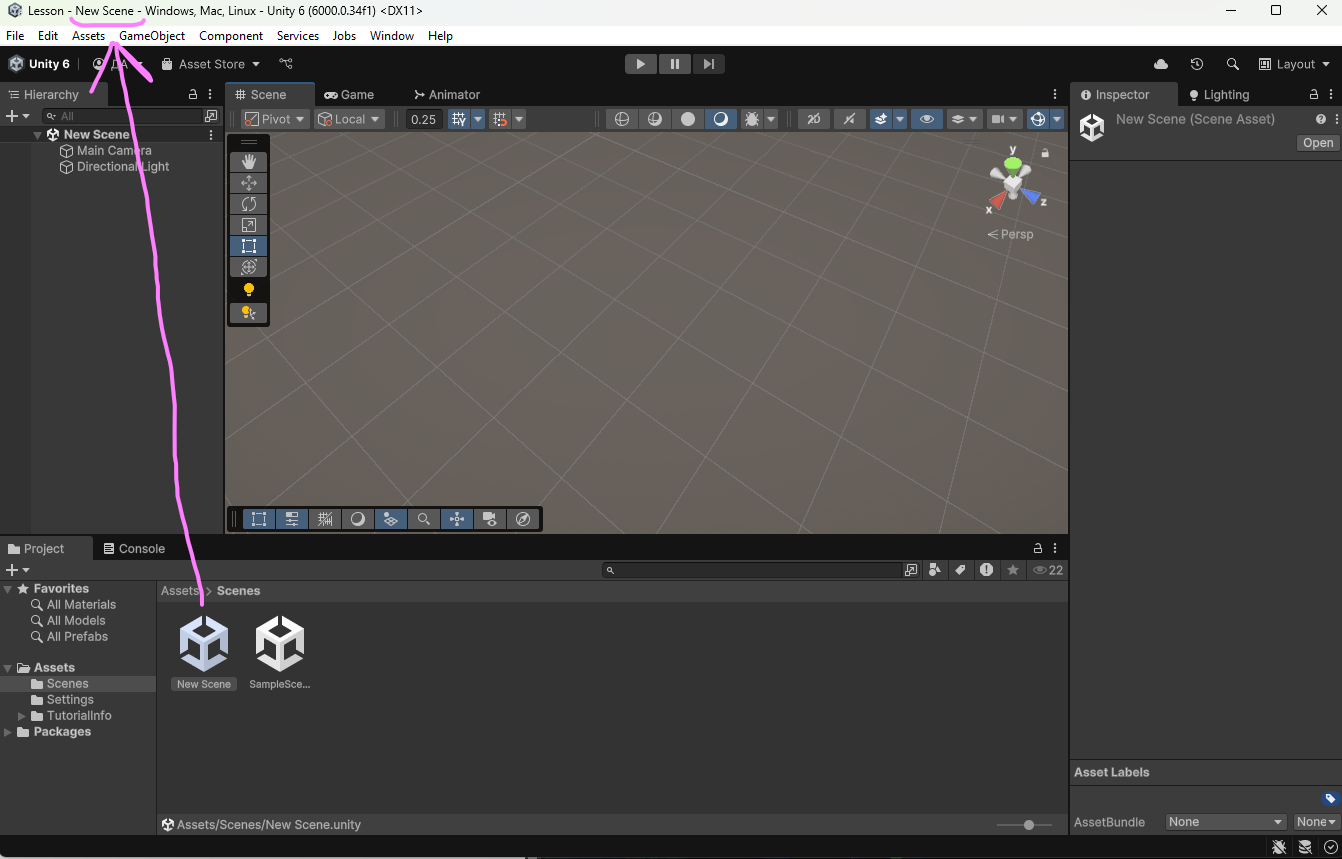Click the scene lighting bulb icon

(x=248, y=289)
